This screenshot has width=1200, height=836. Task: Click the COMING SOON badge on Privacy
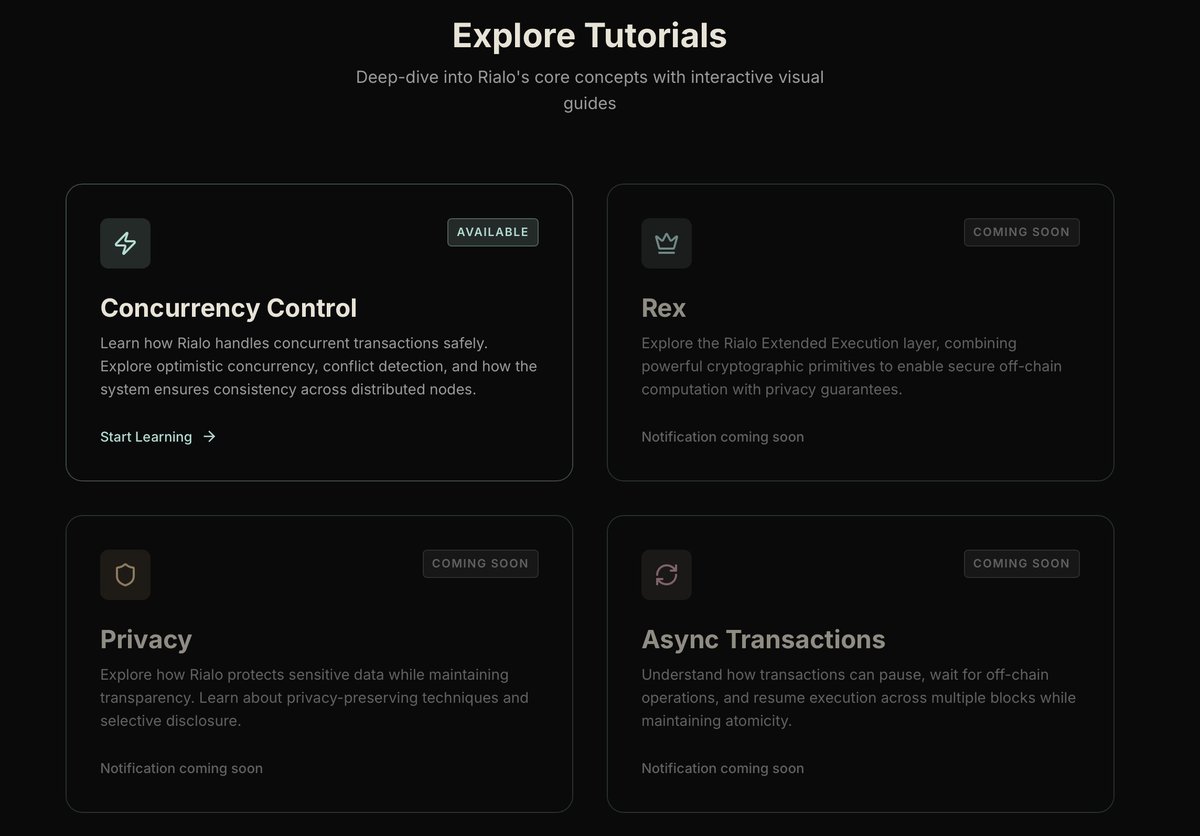(481, 564)
